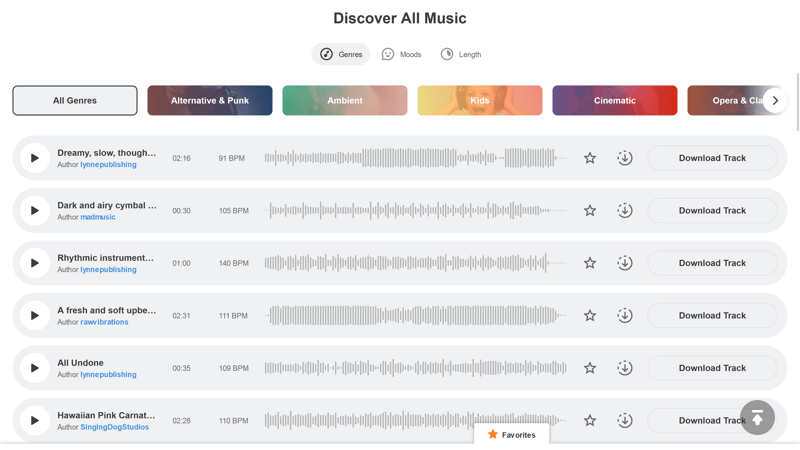
Task: Switch to the Length filter tab
Action: pos(461,54)
